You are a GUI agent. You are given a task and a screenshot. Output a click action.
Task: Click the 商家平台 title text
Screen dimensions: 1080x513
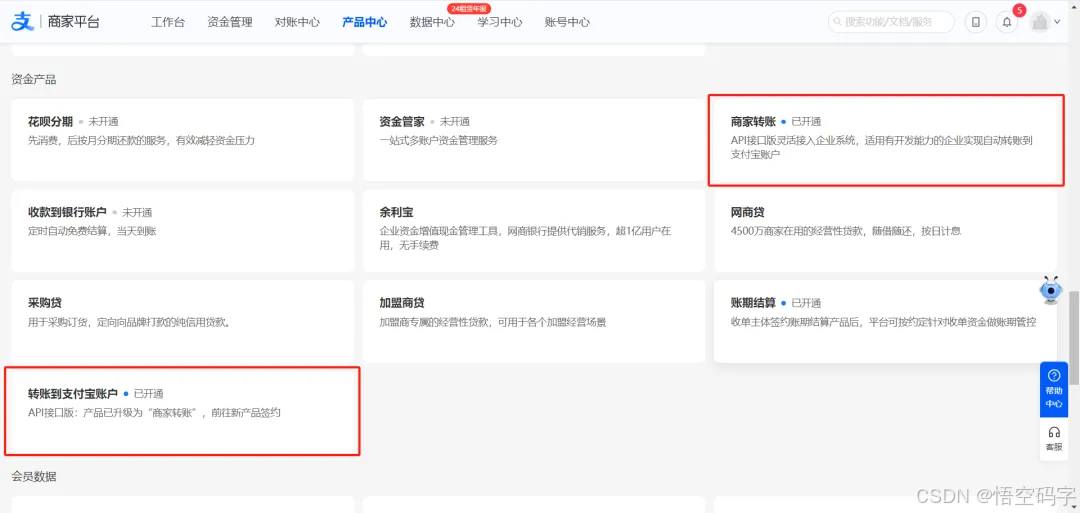click(74, 22)
